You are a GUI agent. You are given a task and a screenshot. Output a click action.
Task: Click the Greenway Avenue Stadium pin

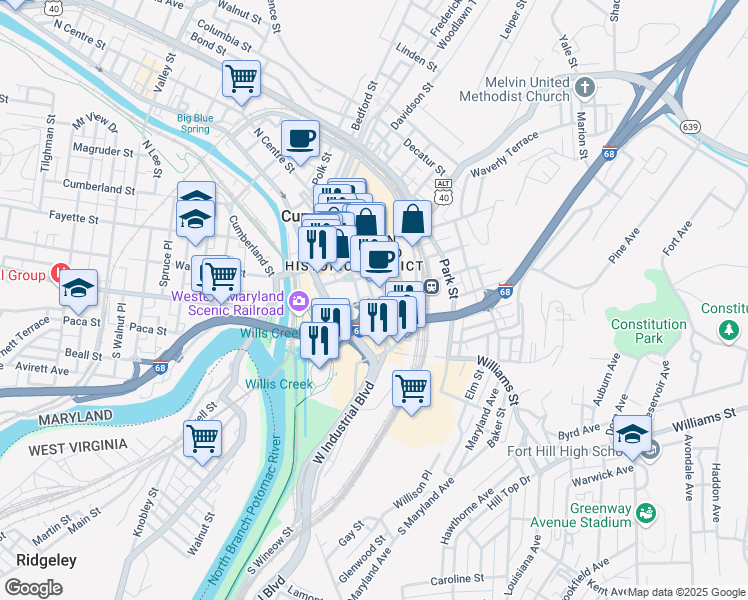click(646, 514)
